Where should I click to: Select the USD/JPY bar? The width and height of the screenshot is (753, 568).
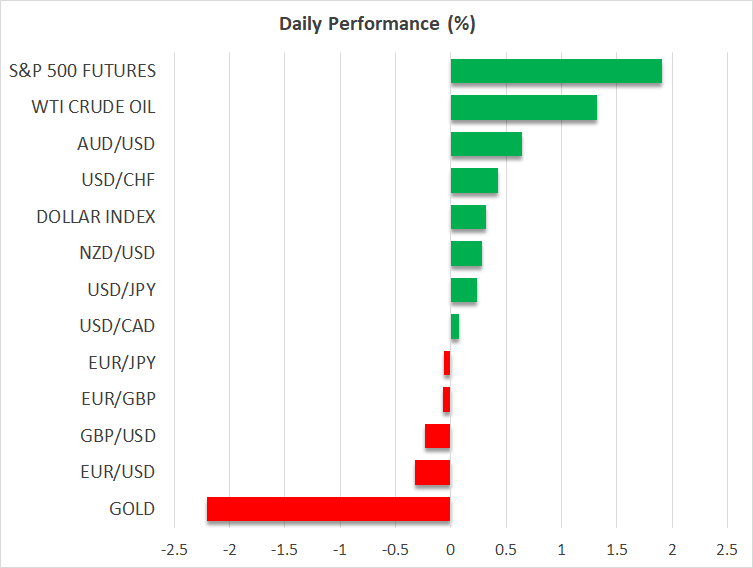pos(464,290)
